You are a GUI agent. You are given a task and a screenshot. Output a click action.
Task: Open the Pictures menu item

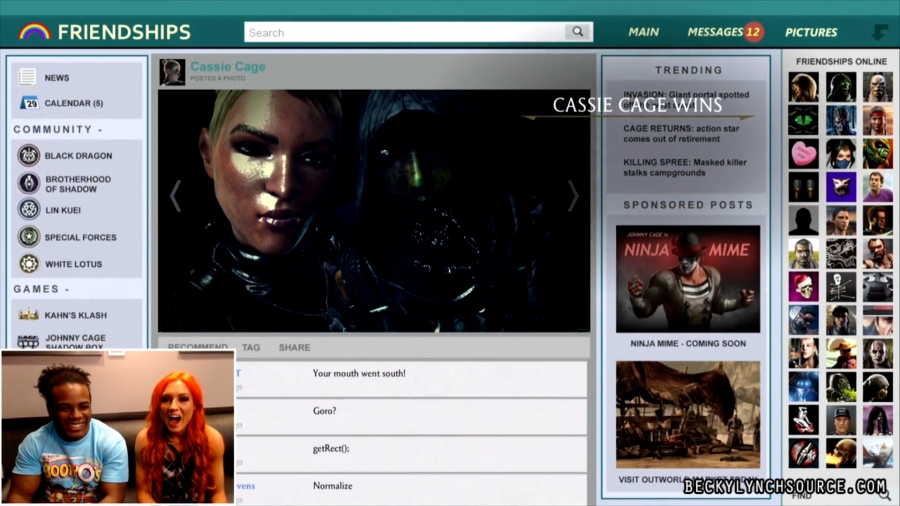(811, 32)
